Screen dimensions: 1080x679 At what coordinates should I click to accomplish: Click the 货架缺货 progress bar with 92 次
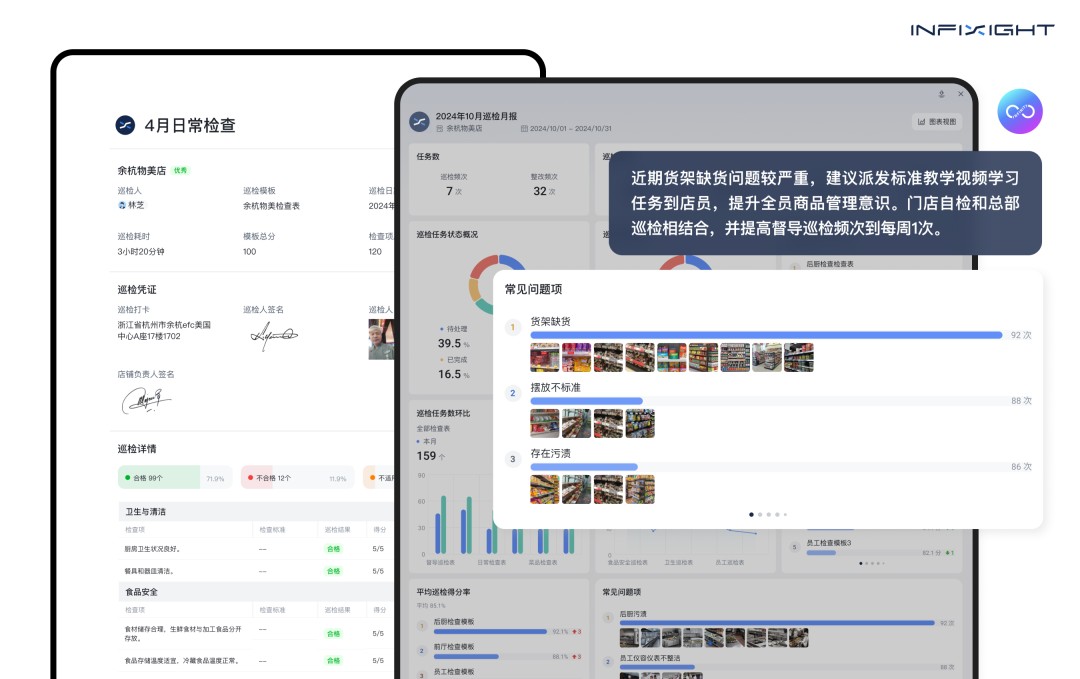coord(766,335)
